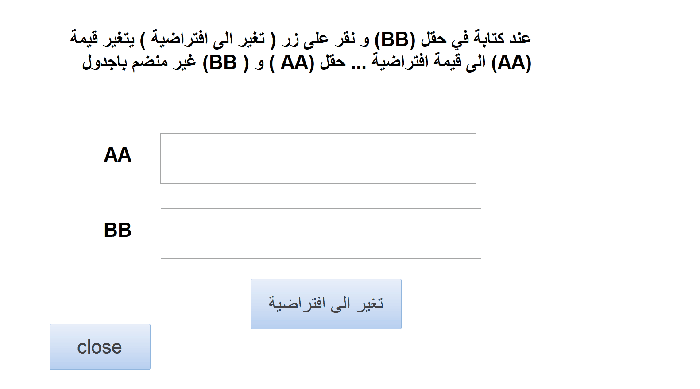Click the word عند opening the instructions
The height and width of the screenshot is (389, 700).
pyautogui.click(x=520, y=38)
